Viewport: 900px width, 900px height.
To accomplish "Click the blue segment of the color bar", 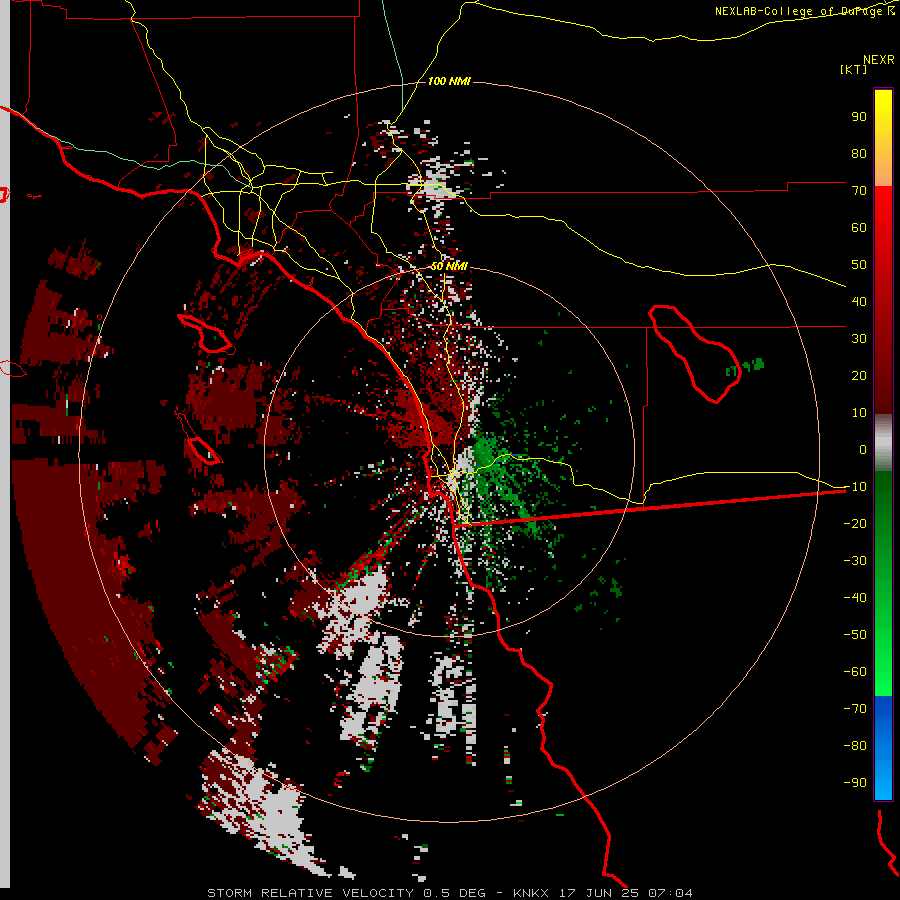I will (883, 748).
